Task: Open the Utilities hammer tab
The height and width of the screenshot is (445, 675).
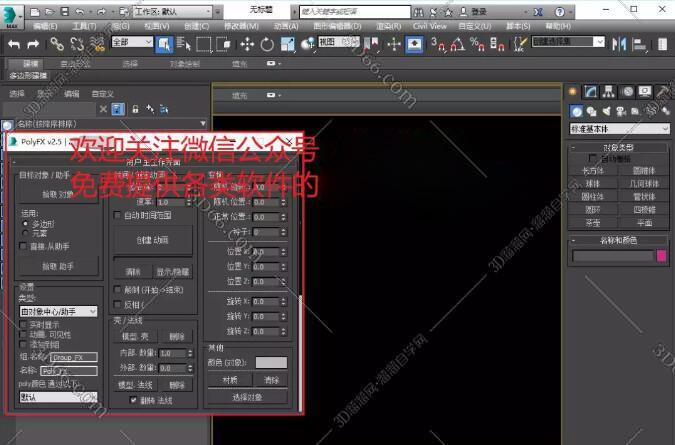Action: tap(662, 91)
